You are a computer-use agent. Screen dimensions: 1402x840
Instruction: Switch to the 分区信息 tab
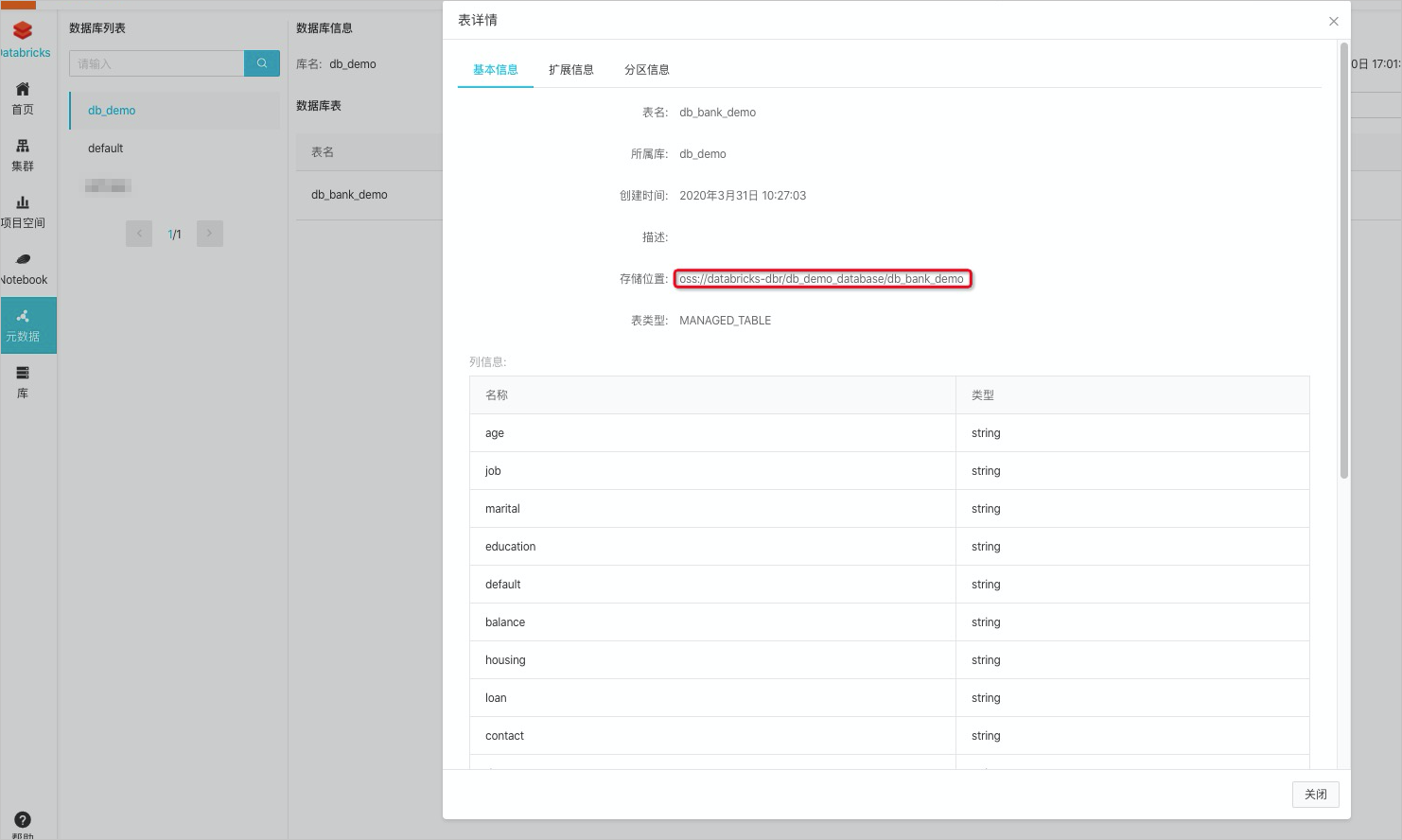(x=647, y=69)
